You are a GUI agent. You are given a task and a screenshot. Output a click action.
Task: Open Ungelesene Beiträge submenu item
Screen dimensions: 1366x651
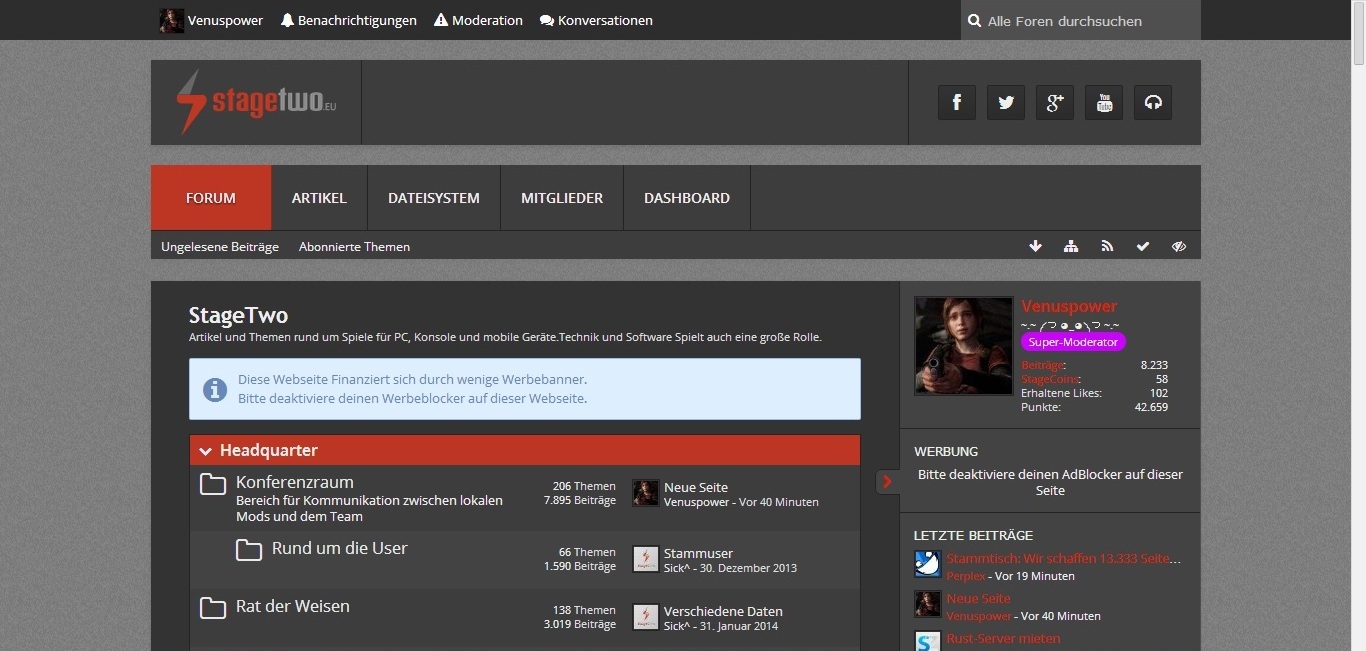[220, 246]
